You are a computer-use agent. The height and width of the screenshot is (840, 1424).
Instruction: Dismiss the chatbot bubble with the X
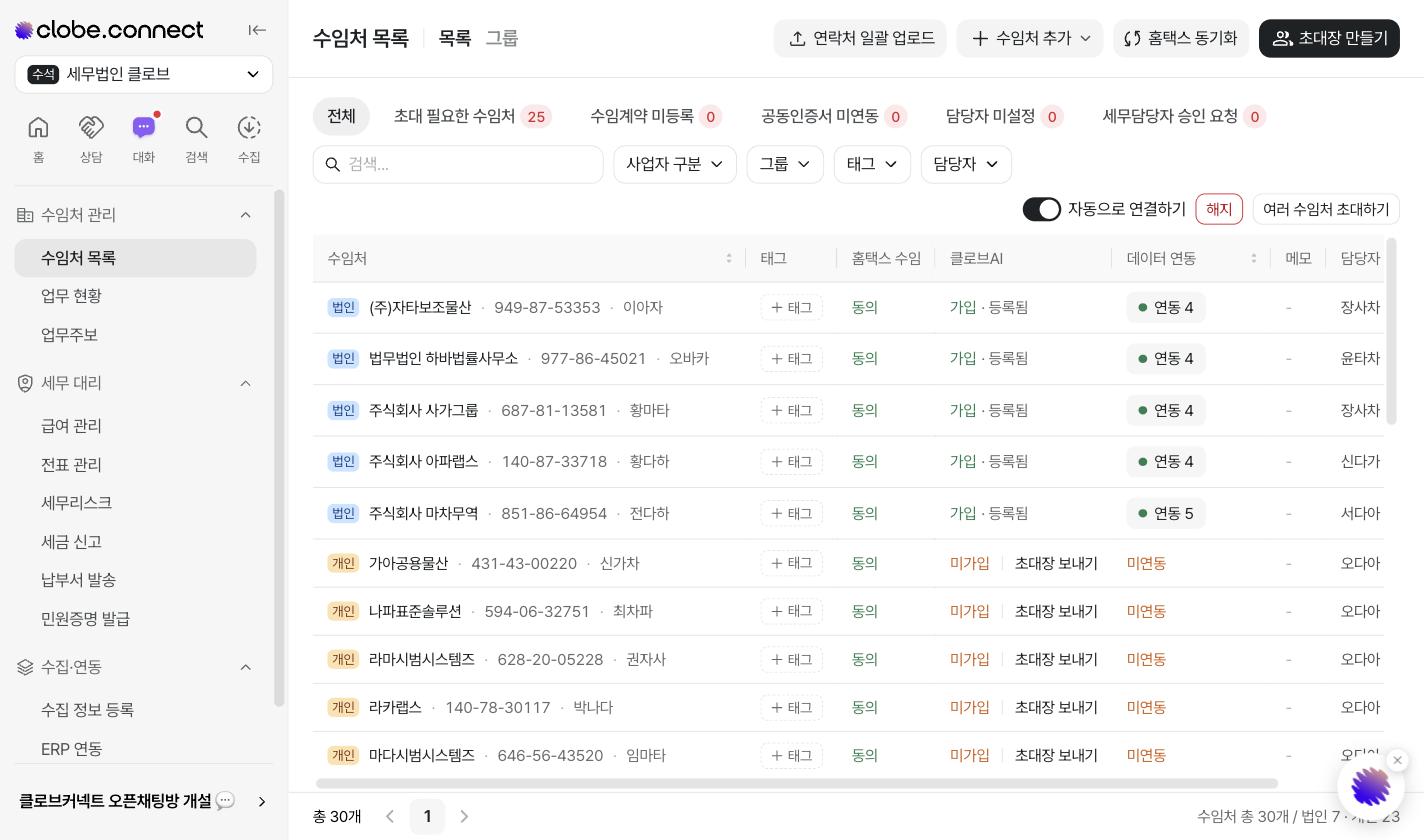pos(1398,761)
